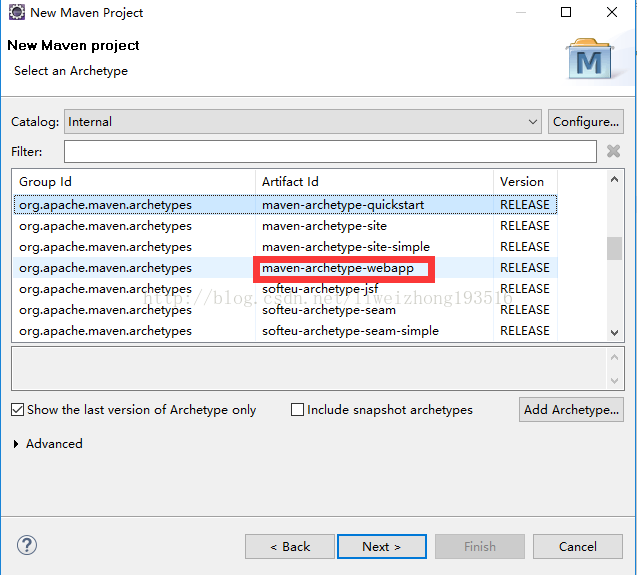Click description box scroll down arrow

pos(614,381)
